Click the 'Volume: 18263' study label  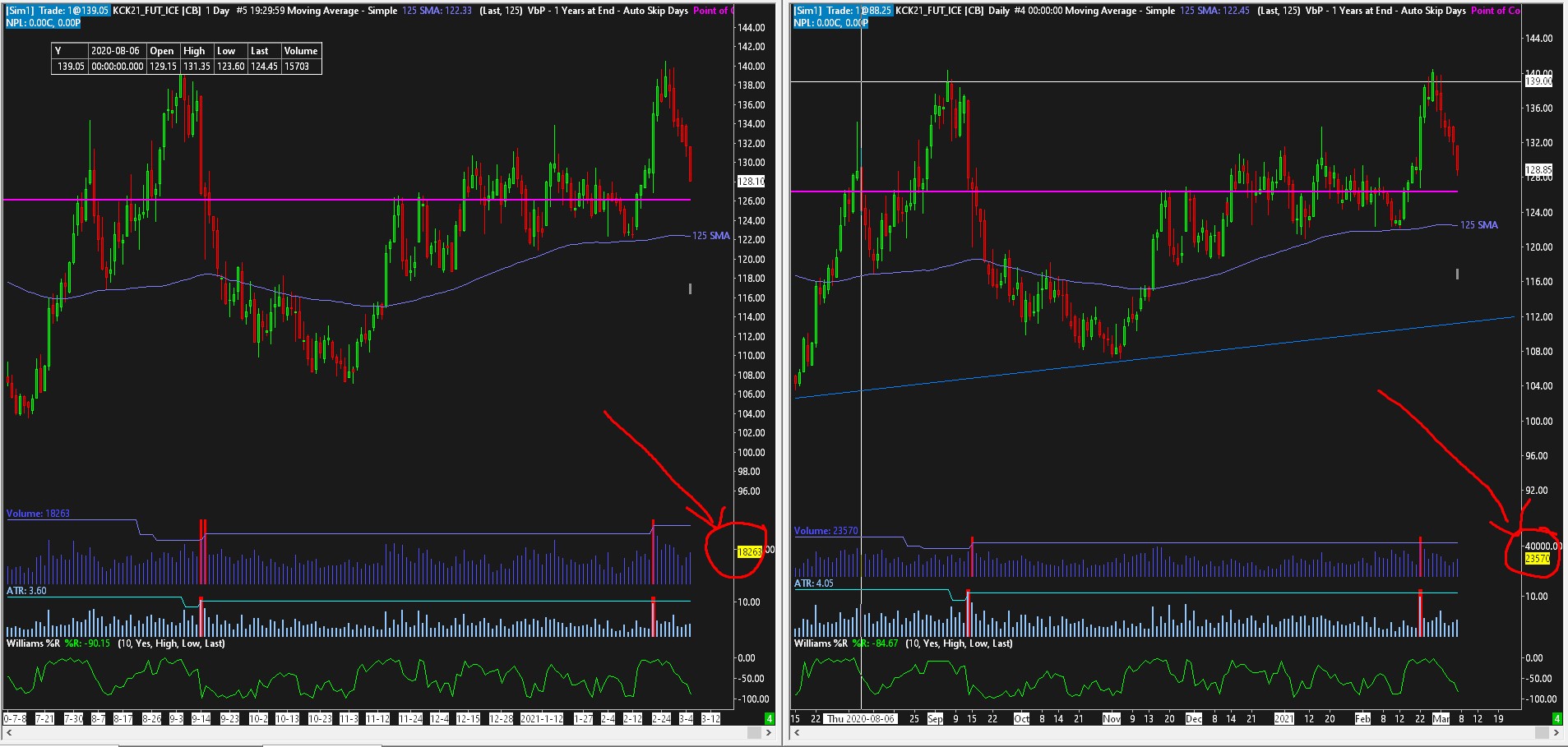(x=38, y=514)
